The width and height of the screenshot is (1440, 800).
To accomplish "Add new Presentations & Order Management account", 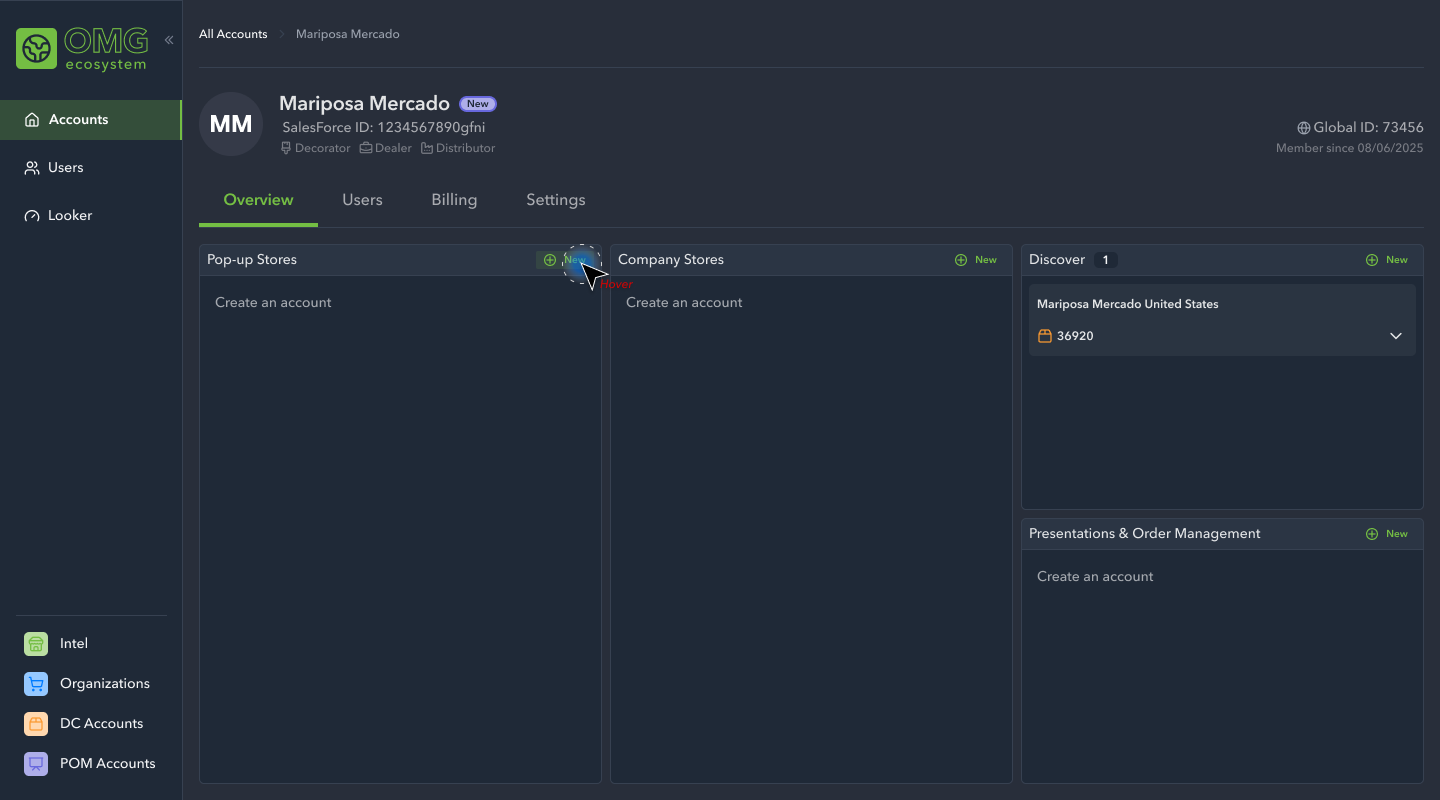I will click(1387, 534).
